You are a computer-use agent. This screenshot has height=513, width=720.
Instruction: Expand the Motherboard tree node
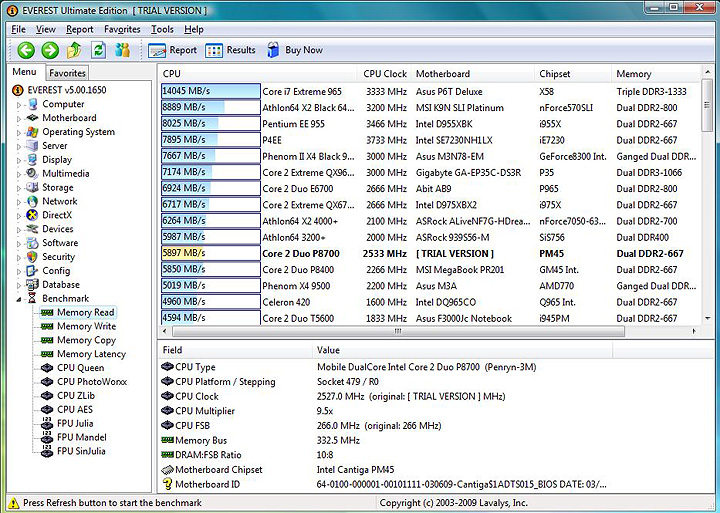click(x=19, y=118)
